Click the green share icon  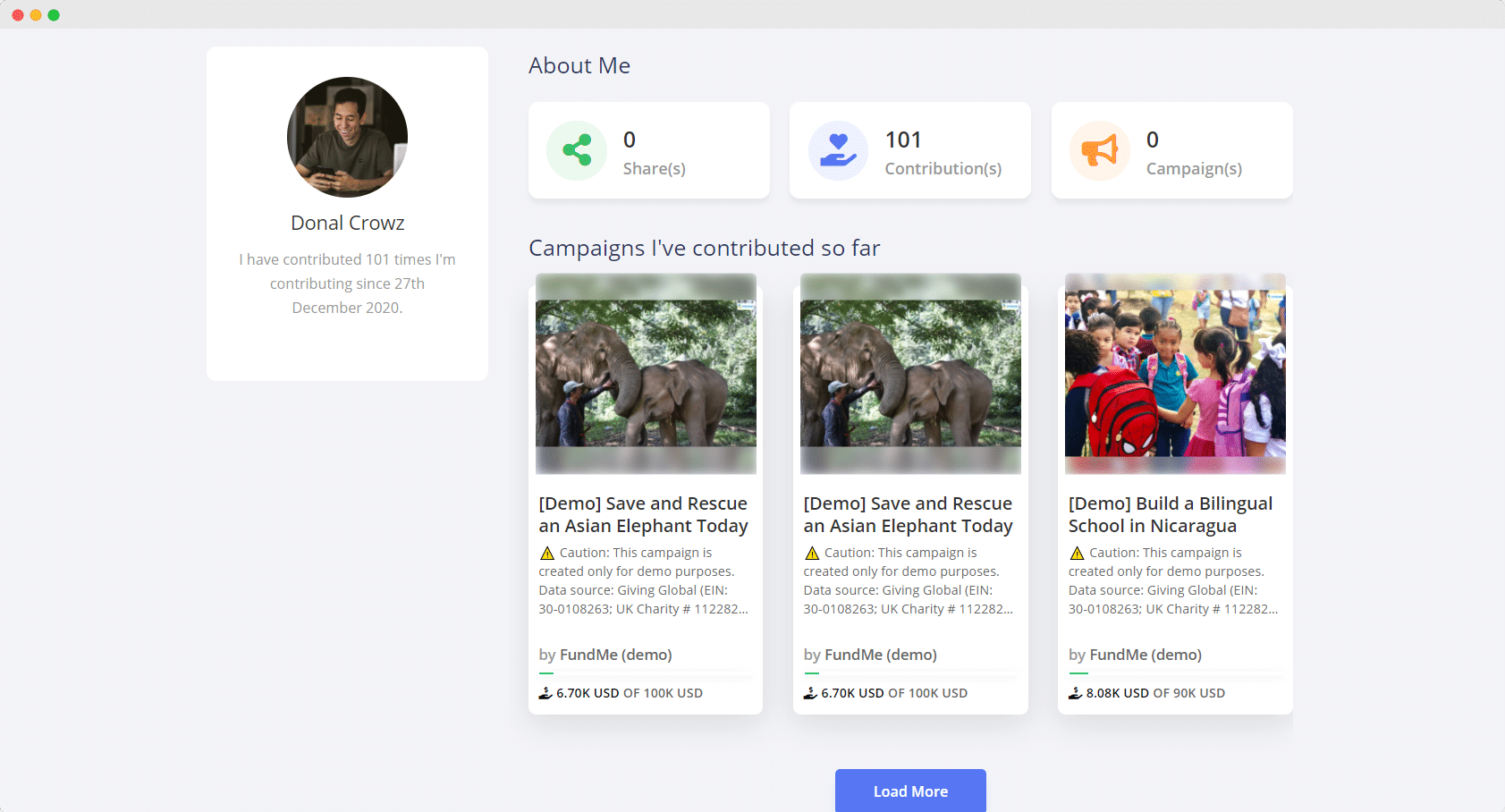tap(577, 150)
